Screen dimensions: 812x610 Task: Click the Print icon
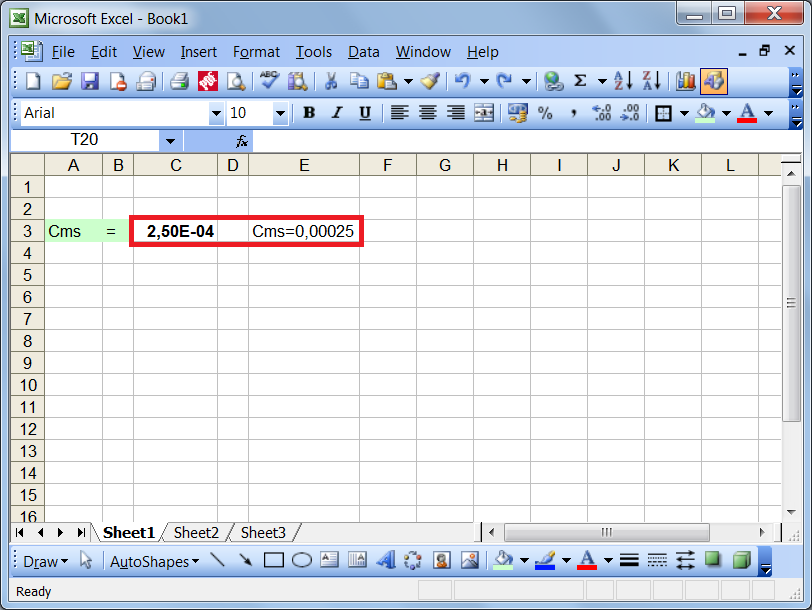coord(179,81)
